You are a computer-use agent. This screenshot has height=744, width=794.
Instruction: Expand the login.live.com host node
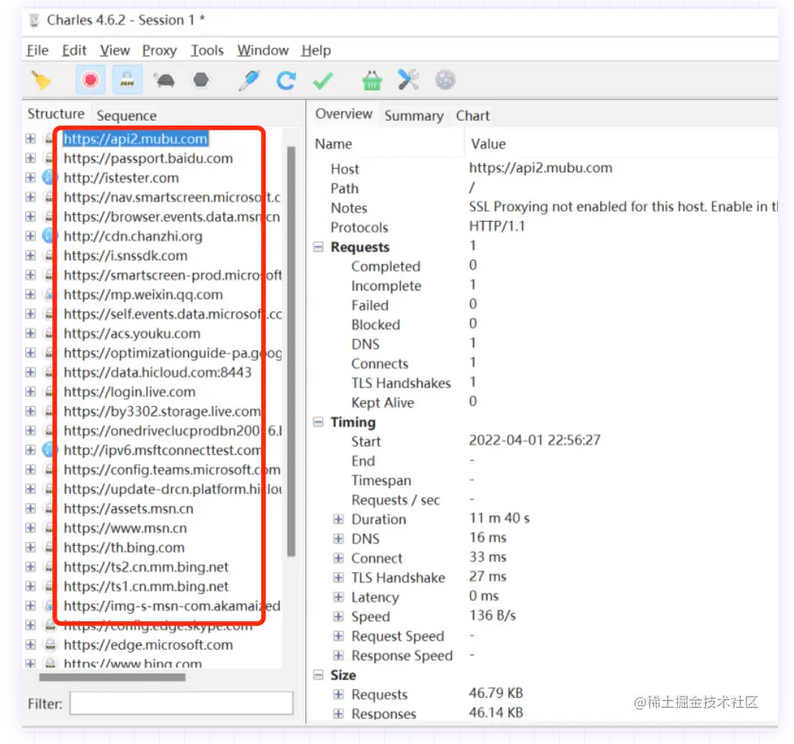tap(30, 391)
